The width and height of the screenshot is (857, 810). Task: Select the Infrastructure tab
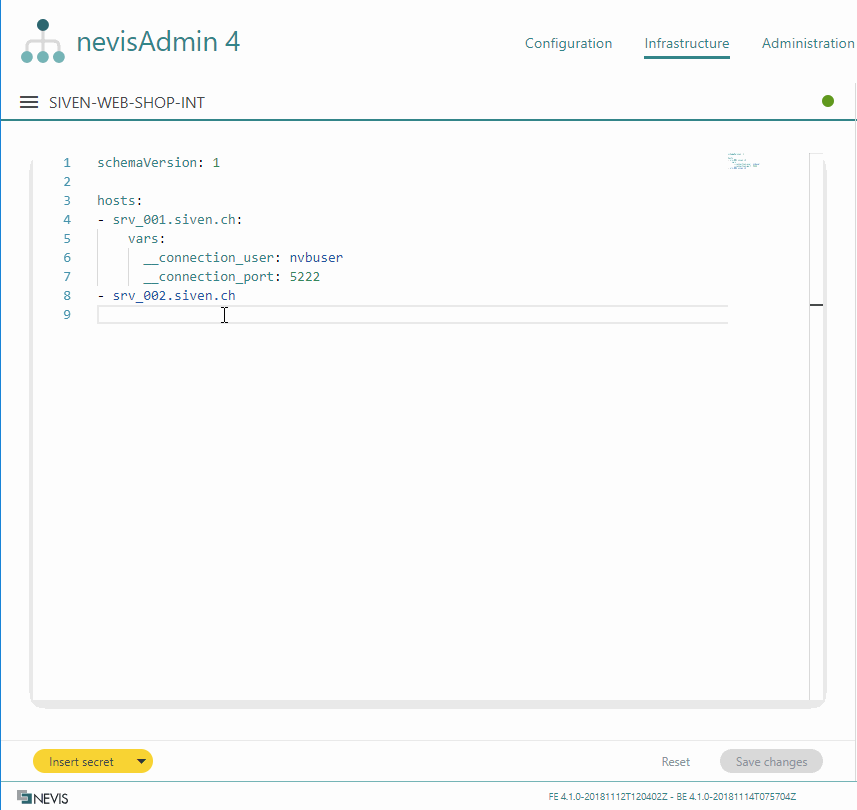pos(686,43)
